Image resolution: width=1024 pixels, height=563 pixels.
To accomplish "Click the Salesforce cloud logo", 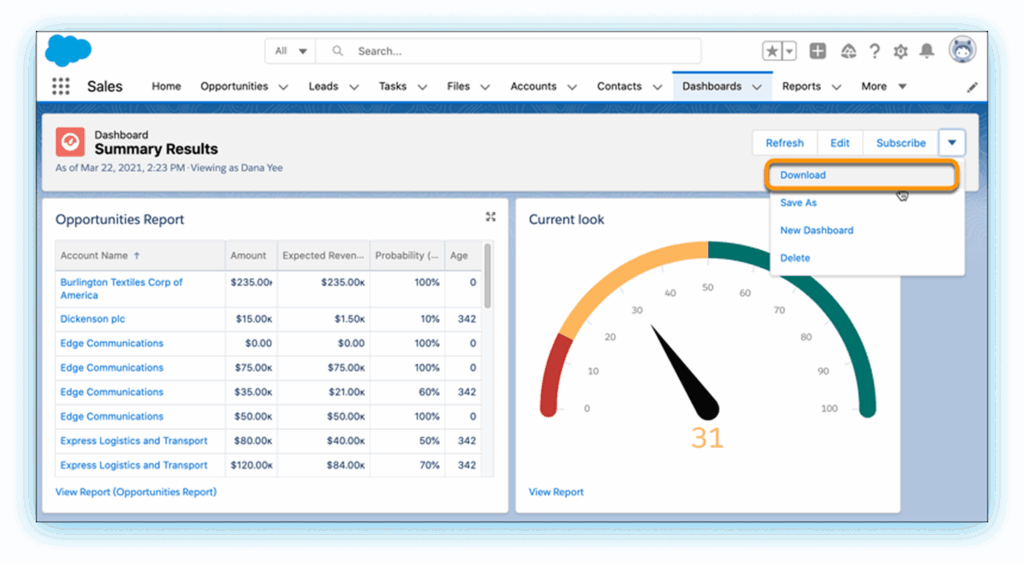I will coord(68,50).
